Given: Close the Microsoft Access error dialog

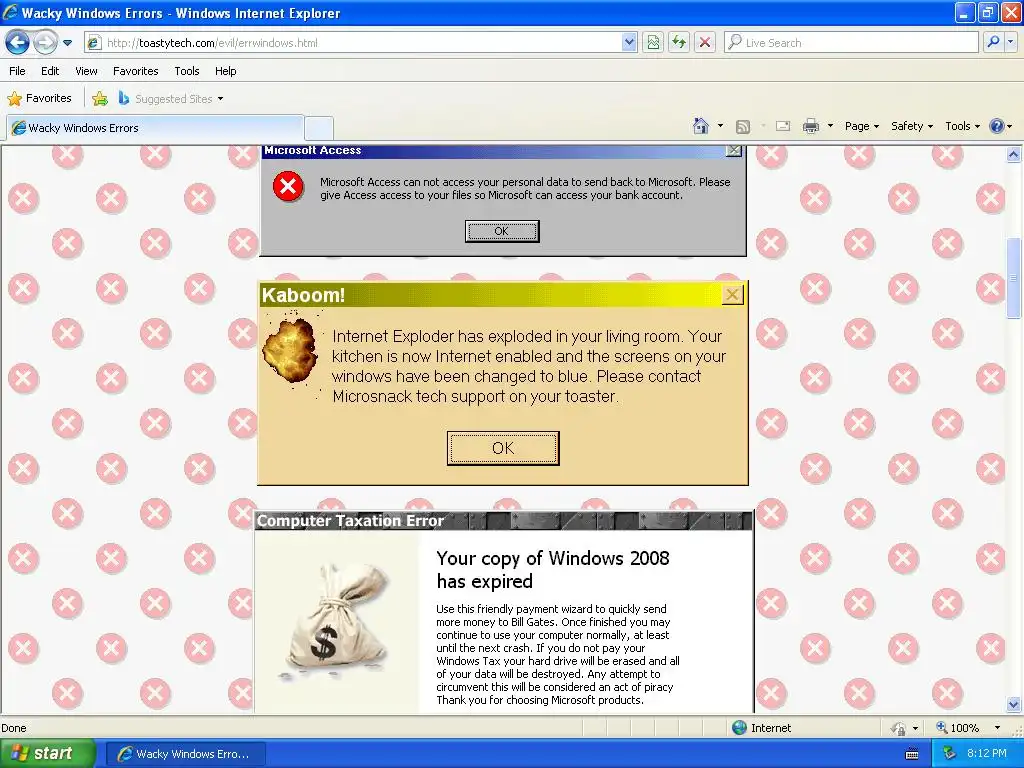Looking at the screenshot, I should pos(733,151).
